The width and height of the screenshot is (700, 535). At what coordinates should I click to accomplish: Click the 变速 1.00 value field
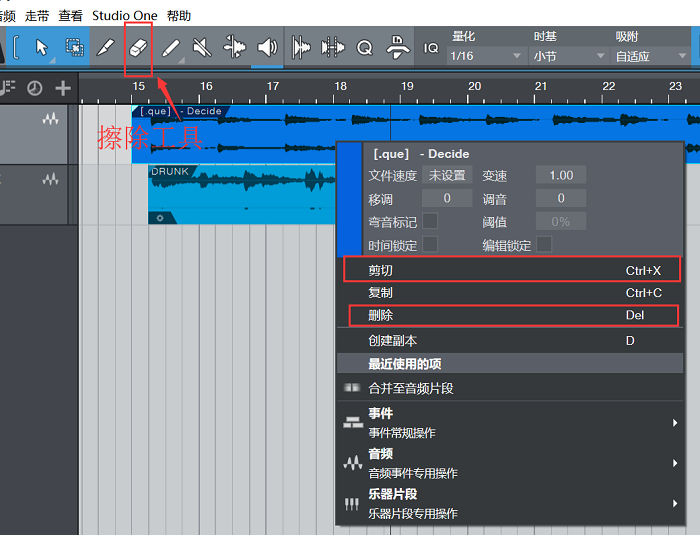pos(561,175)
